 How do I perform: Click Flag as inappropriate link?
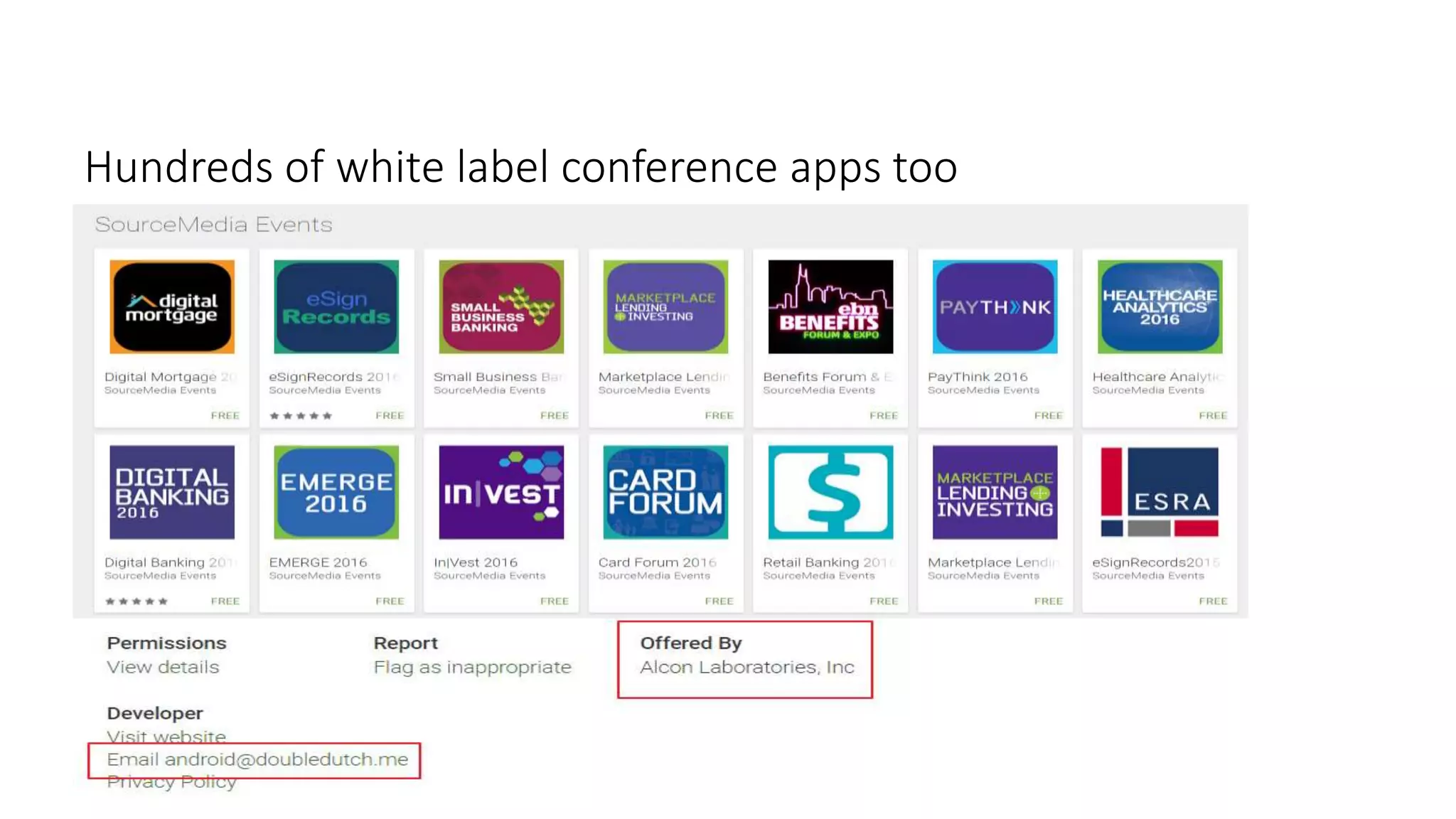click(x=472, y=667)
